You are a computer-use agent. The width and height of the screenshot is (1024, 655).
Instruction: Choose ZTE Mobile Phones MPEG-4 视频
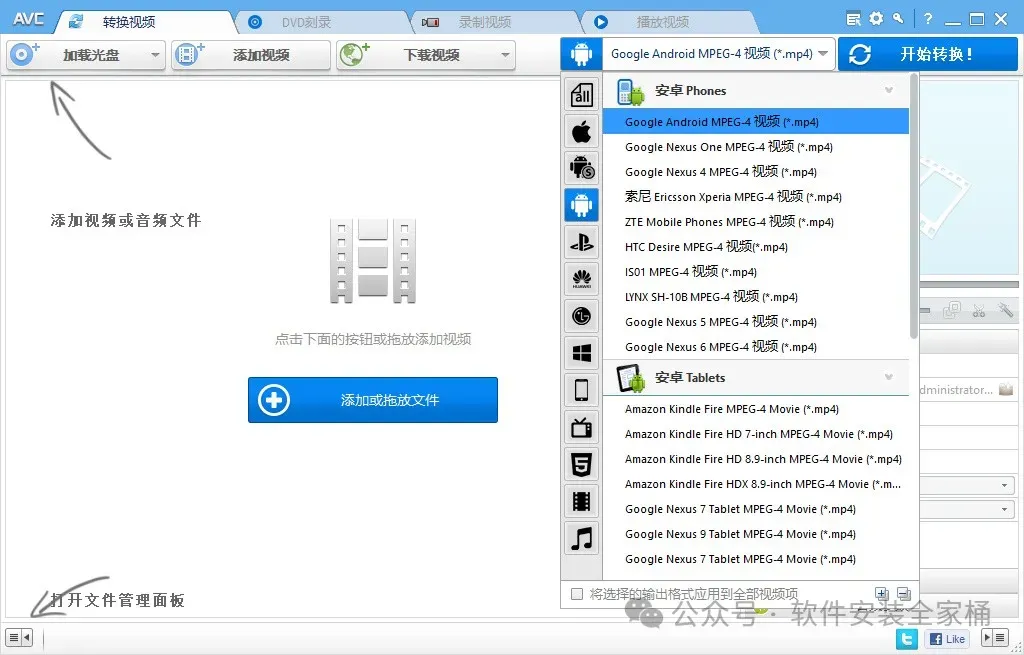point(756,222)
